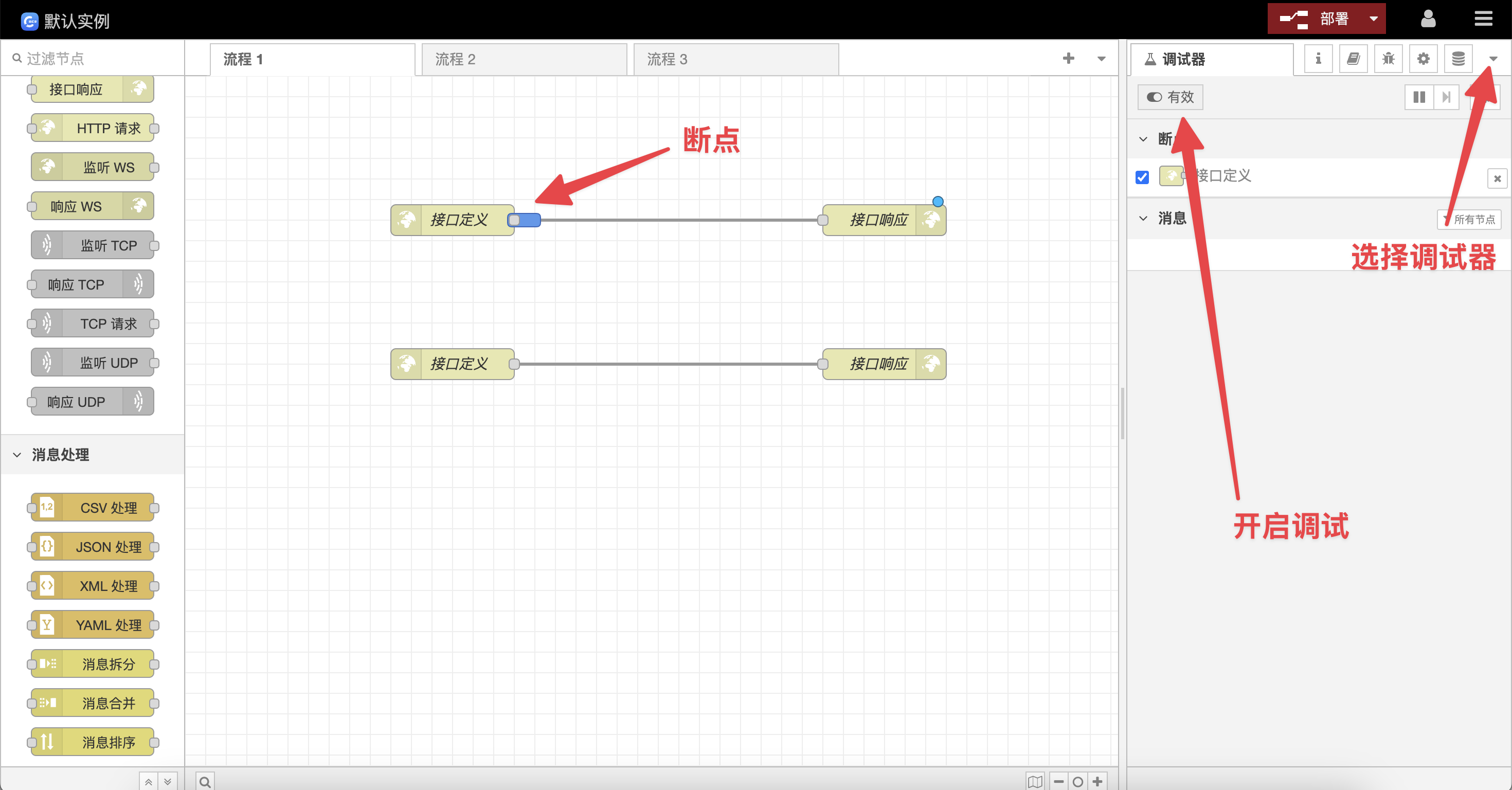1512x790 pixels.
Task: Uncheck the 接口定义 breakpoint checkbox
Action: (x=1142, y=177)
